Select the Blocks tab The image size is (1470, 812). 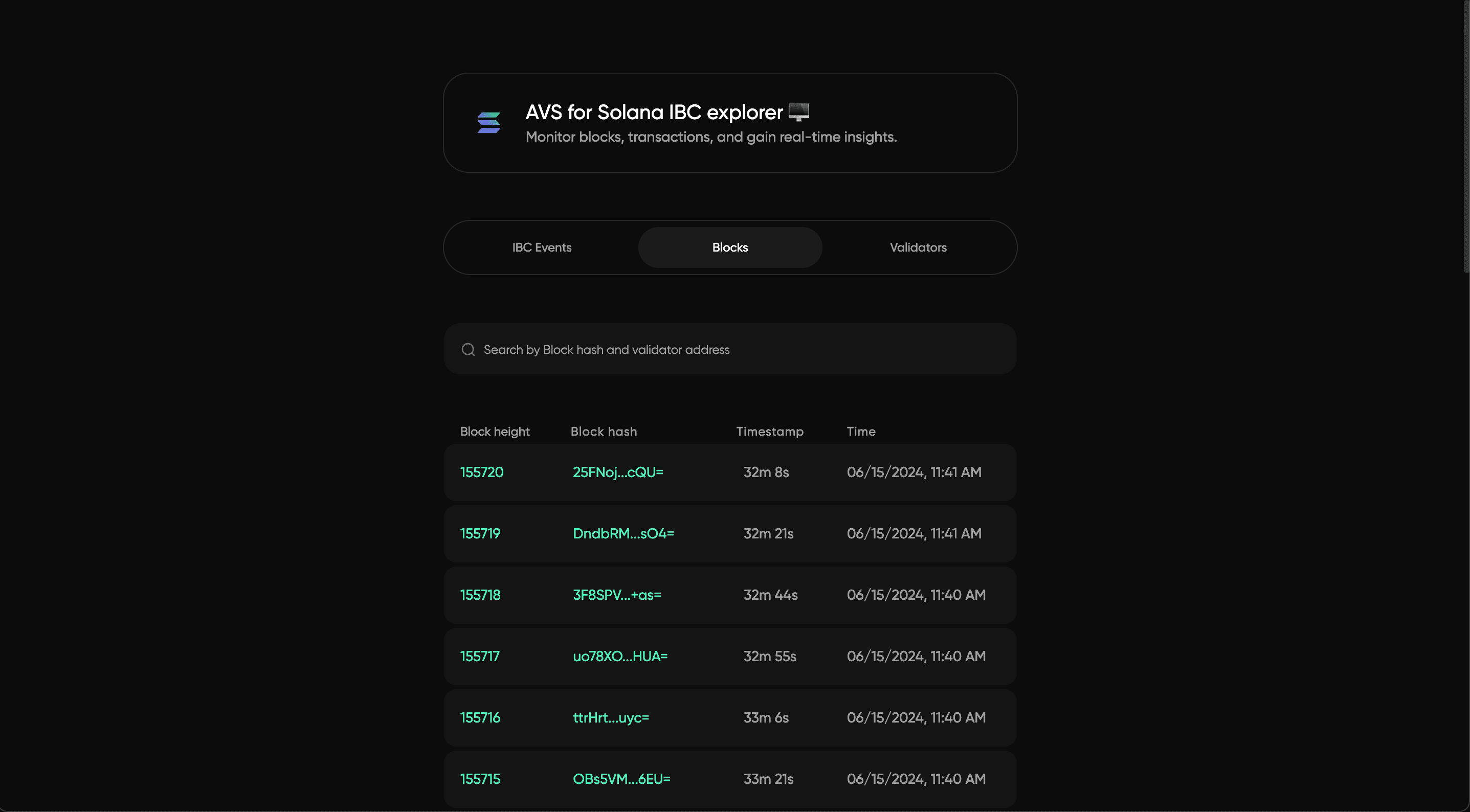tap(730, 247)
